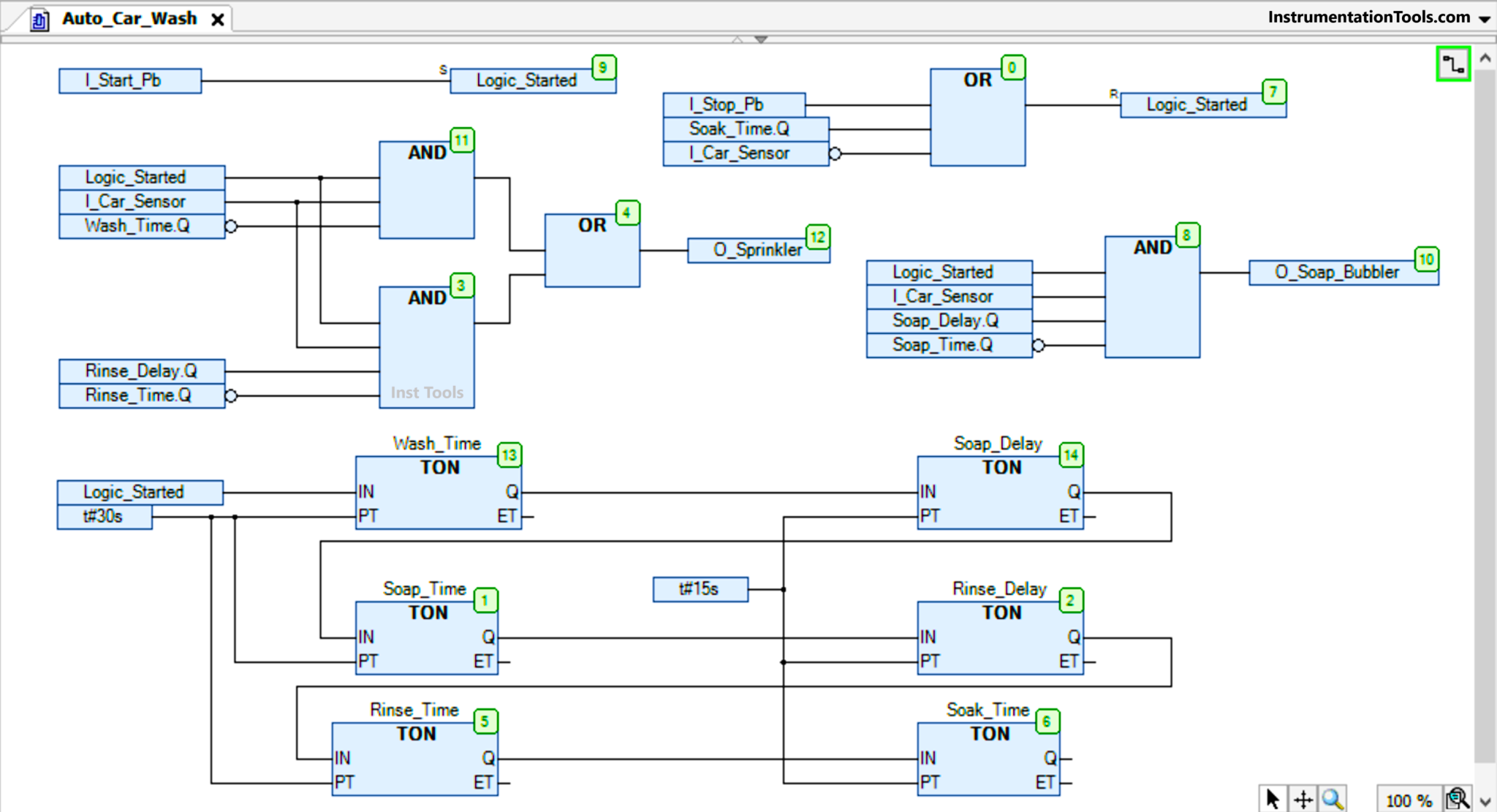
Task: Select the t#15s time constant input
Action: click(x=700, y=589)
